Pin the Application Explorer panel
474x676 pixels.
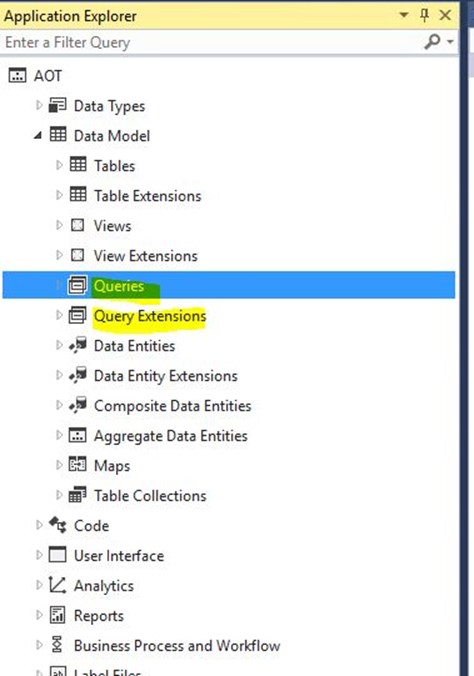[x=424, y=16]
